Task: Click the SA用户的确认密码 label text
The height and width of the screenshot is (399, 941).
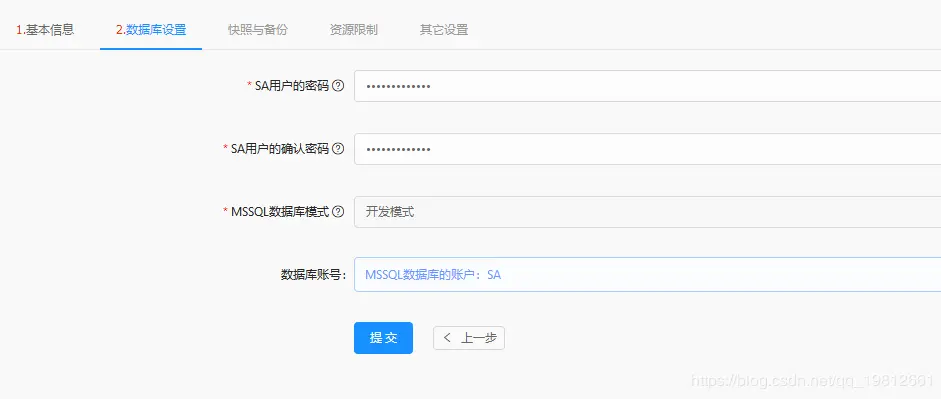Action: click(280, 149)
